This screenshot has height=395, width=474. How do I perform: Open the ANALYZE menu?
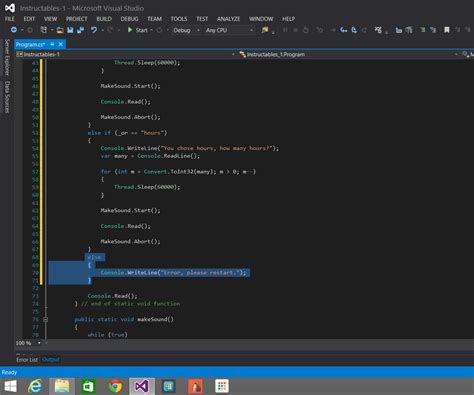pos(229,19)
